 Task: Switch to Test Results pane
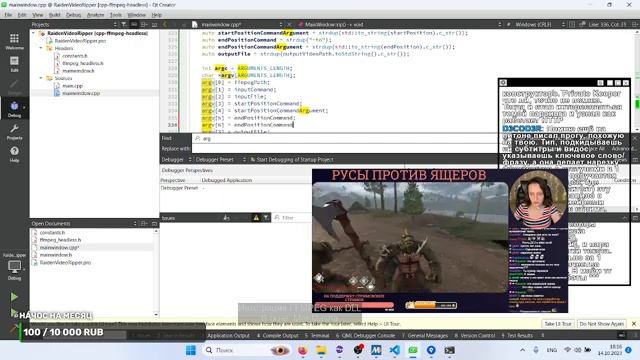(517, 336)
